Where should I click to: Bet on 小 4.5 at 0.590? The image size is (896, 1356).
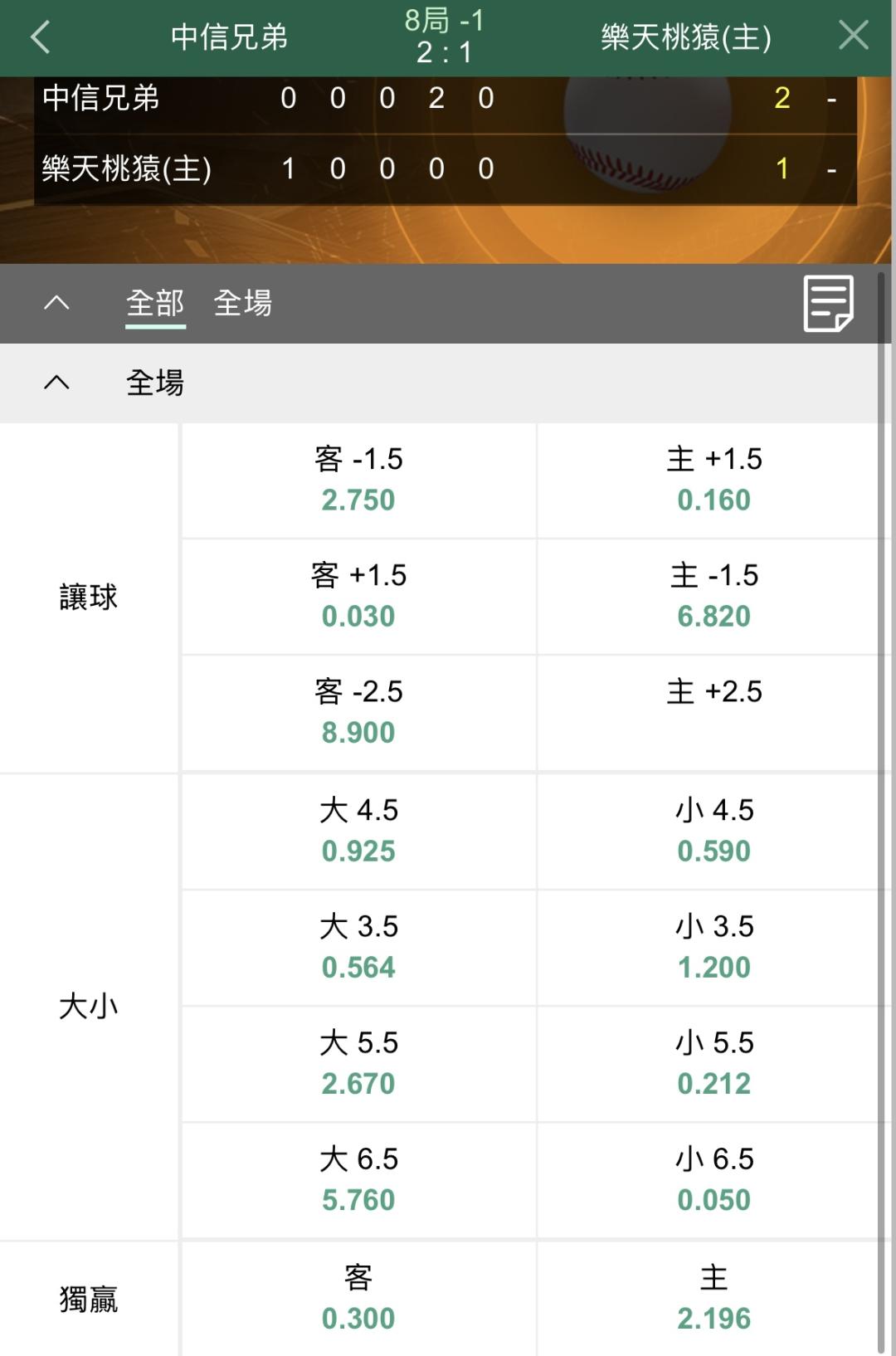pos(713,831)
